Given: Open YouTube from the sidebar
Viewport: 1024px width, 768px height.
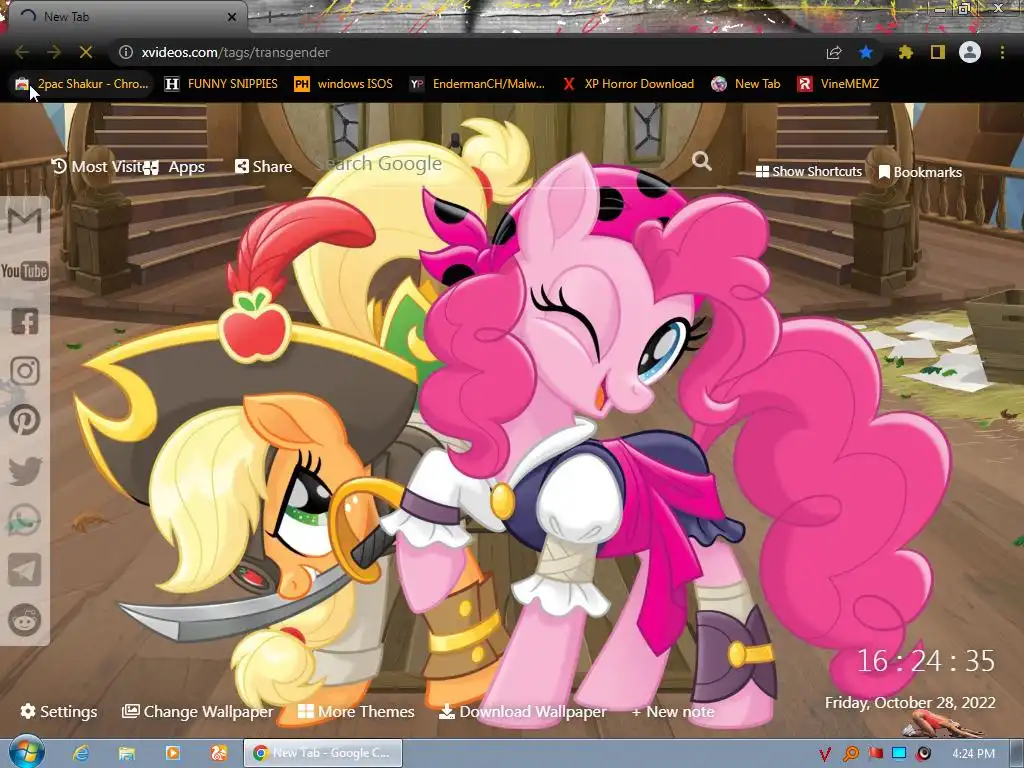Looking at the screenshot, I should 25,270.
